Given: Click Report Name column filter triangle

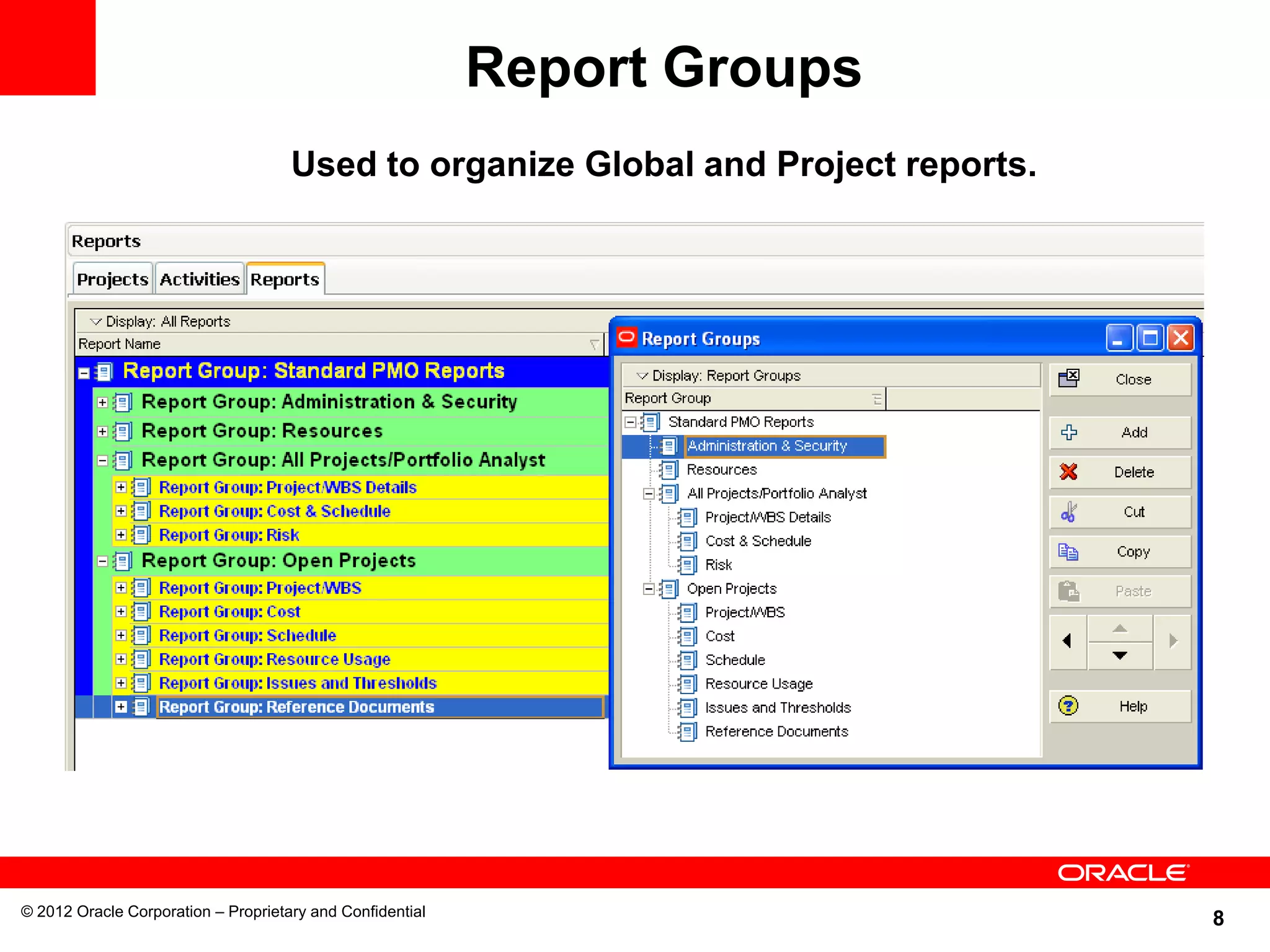Looking at the screenshot, I should click(x=594, y=345).
